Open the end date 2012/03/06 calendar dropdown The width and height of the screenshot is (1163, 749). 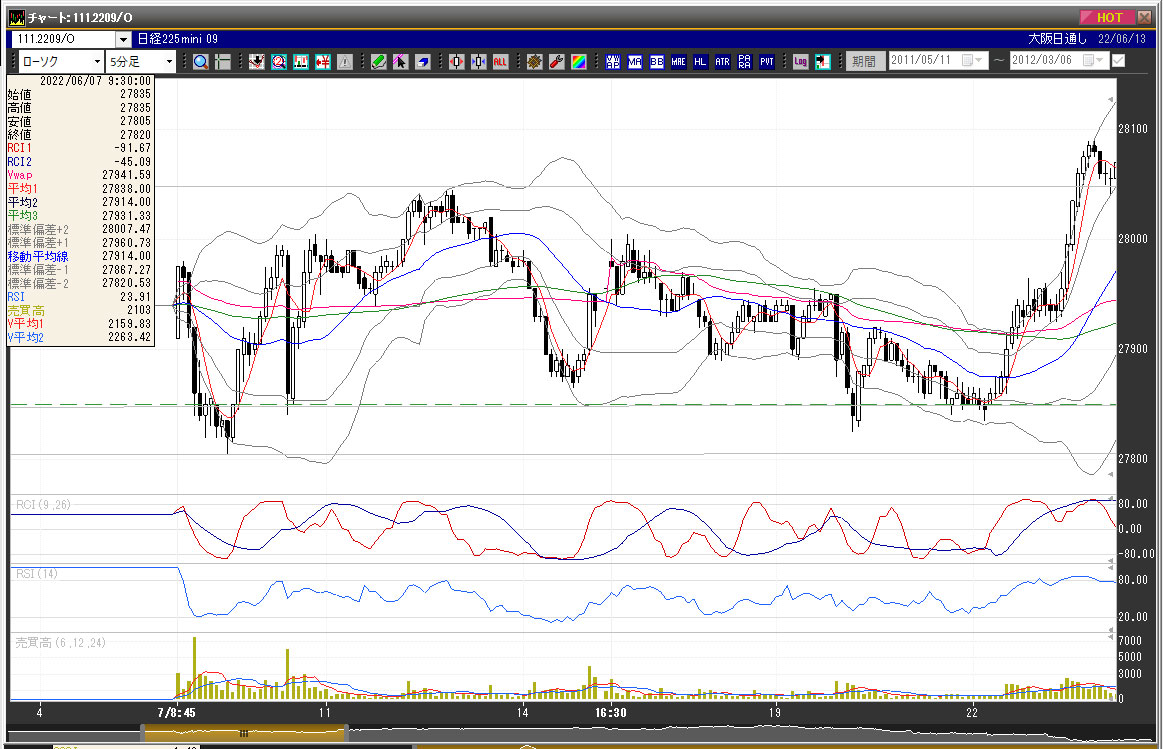(1093, 60)
